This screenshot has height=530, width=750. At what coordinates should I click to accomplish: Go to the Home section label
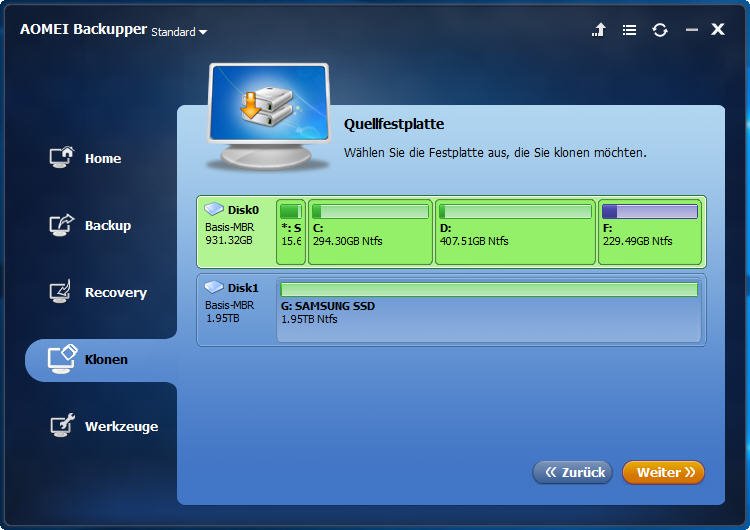point(103,158)
